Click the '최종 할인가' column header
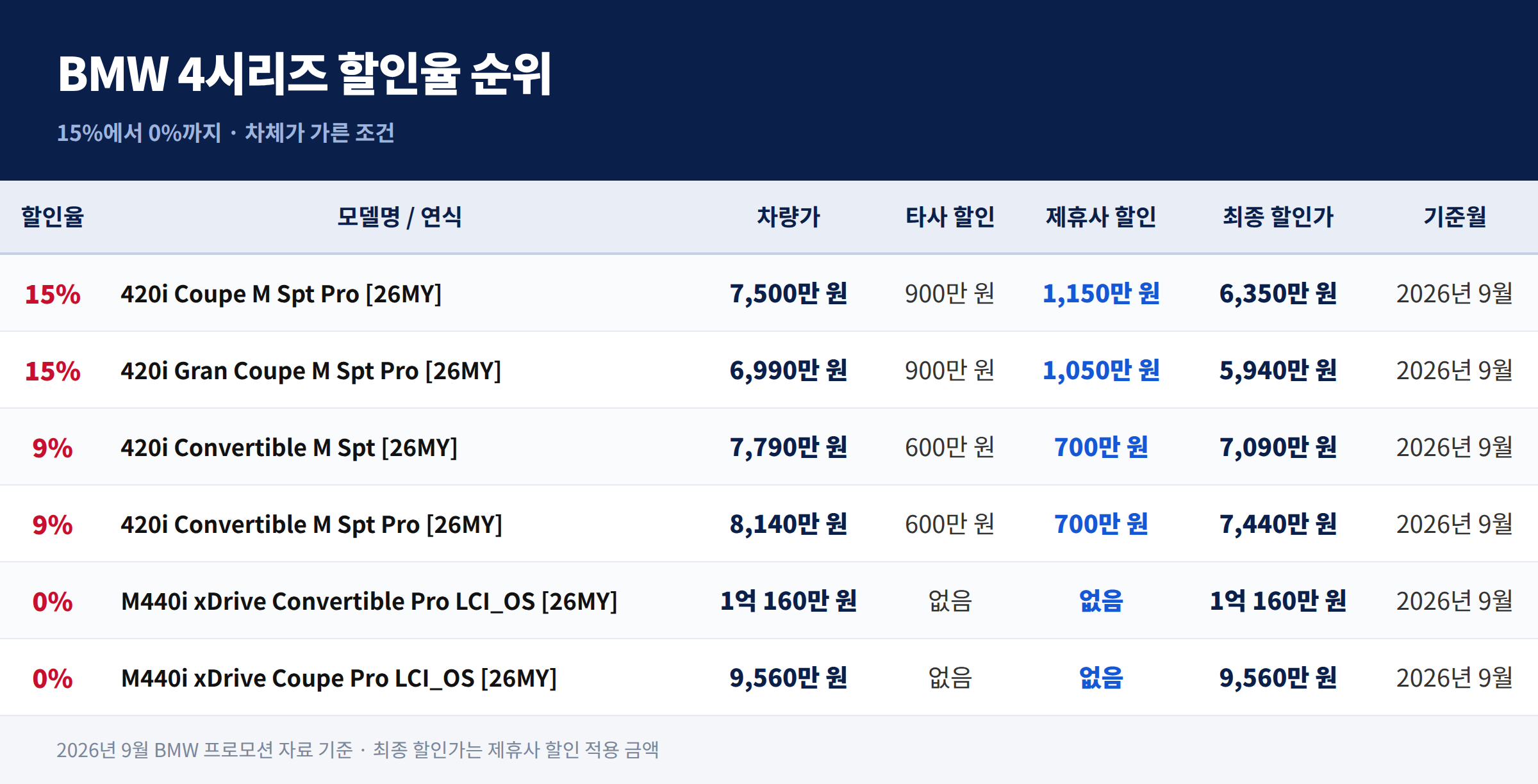Screen dimensions: 1538x784 click(1278, 216)
